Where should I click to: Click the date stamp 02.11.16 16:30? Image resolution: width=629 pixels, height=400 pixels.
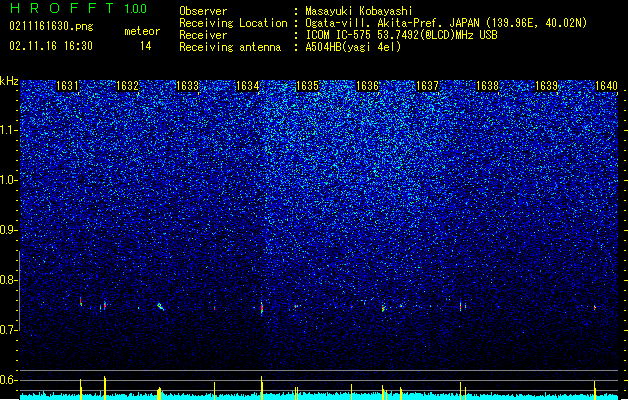(x=51, y=46)
